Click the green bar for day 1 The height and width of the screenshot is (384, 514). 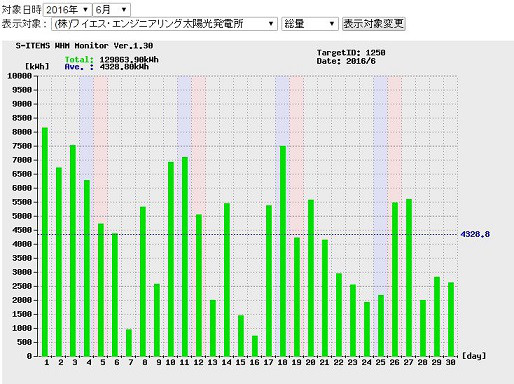click(45, 242)
